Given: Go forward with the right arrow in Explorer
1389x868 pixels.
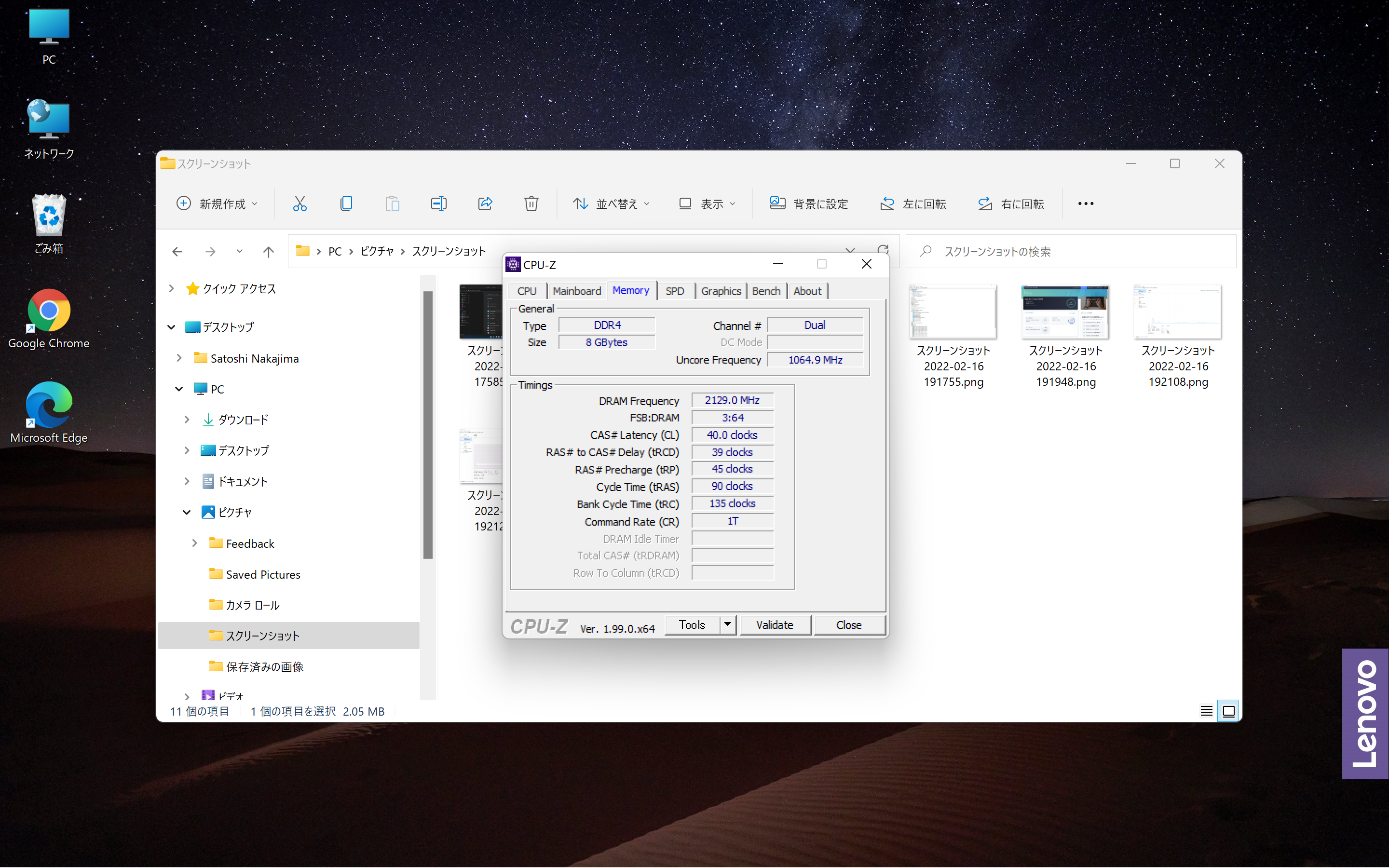Looking at the screenshot, I should click(211, 251).
